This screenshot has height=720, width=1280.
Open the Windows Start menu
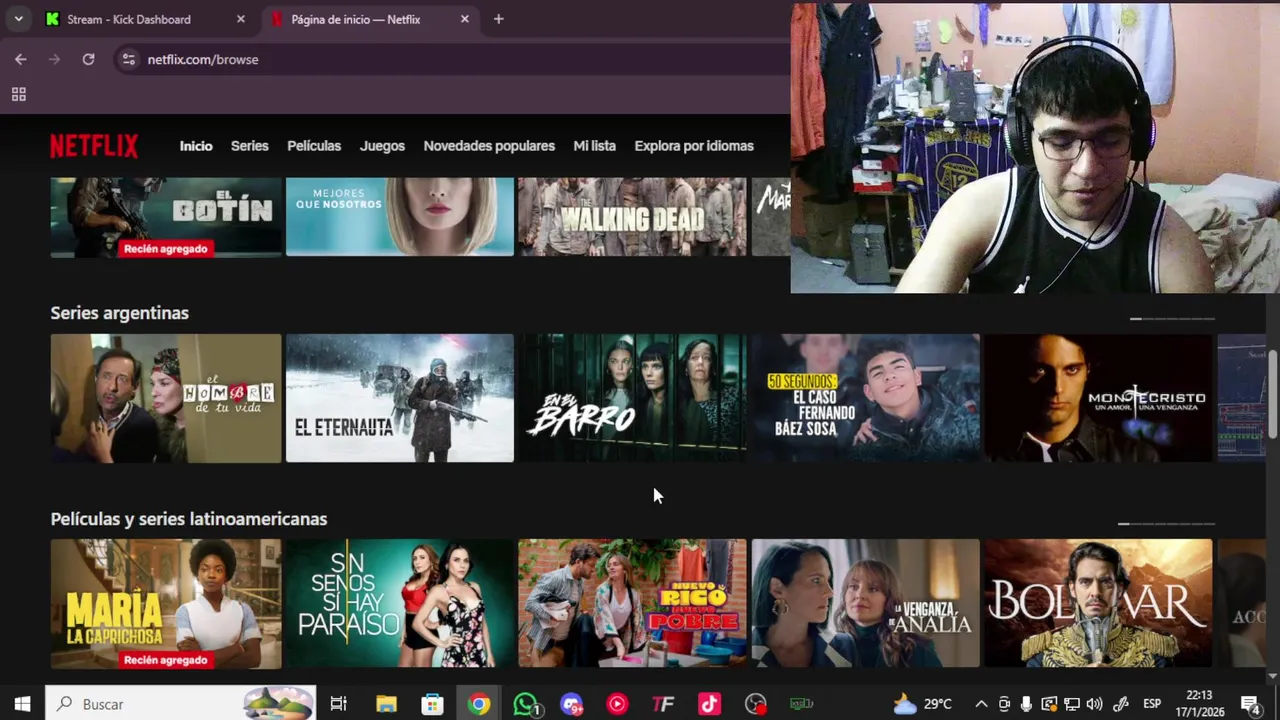pos(22,704)
